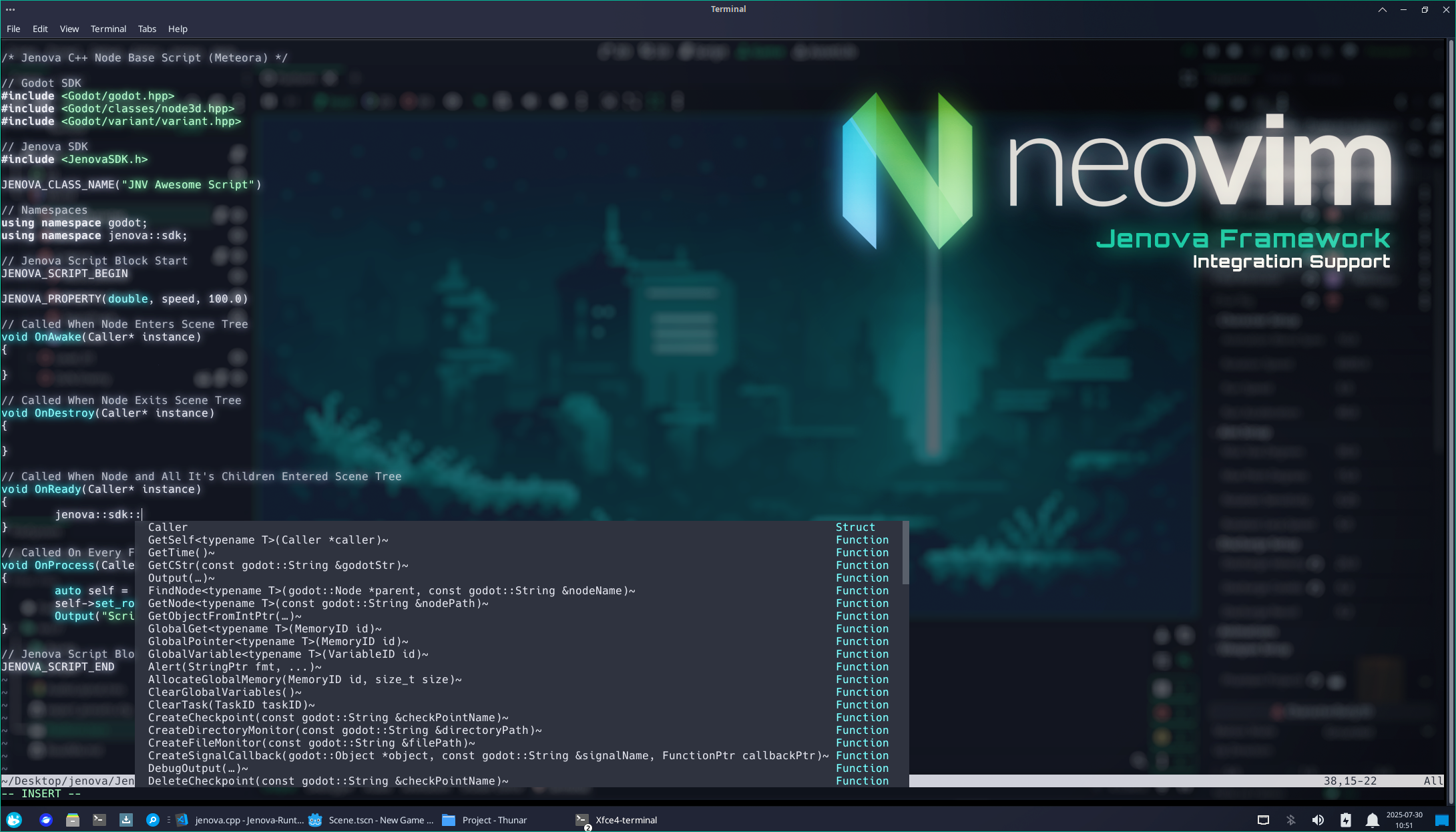Image resolution: width=1456 pixels, height=832 pixels.
Task: Click the #include <JenovaSDK.h> line
Action: point(75,159)
